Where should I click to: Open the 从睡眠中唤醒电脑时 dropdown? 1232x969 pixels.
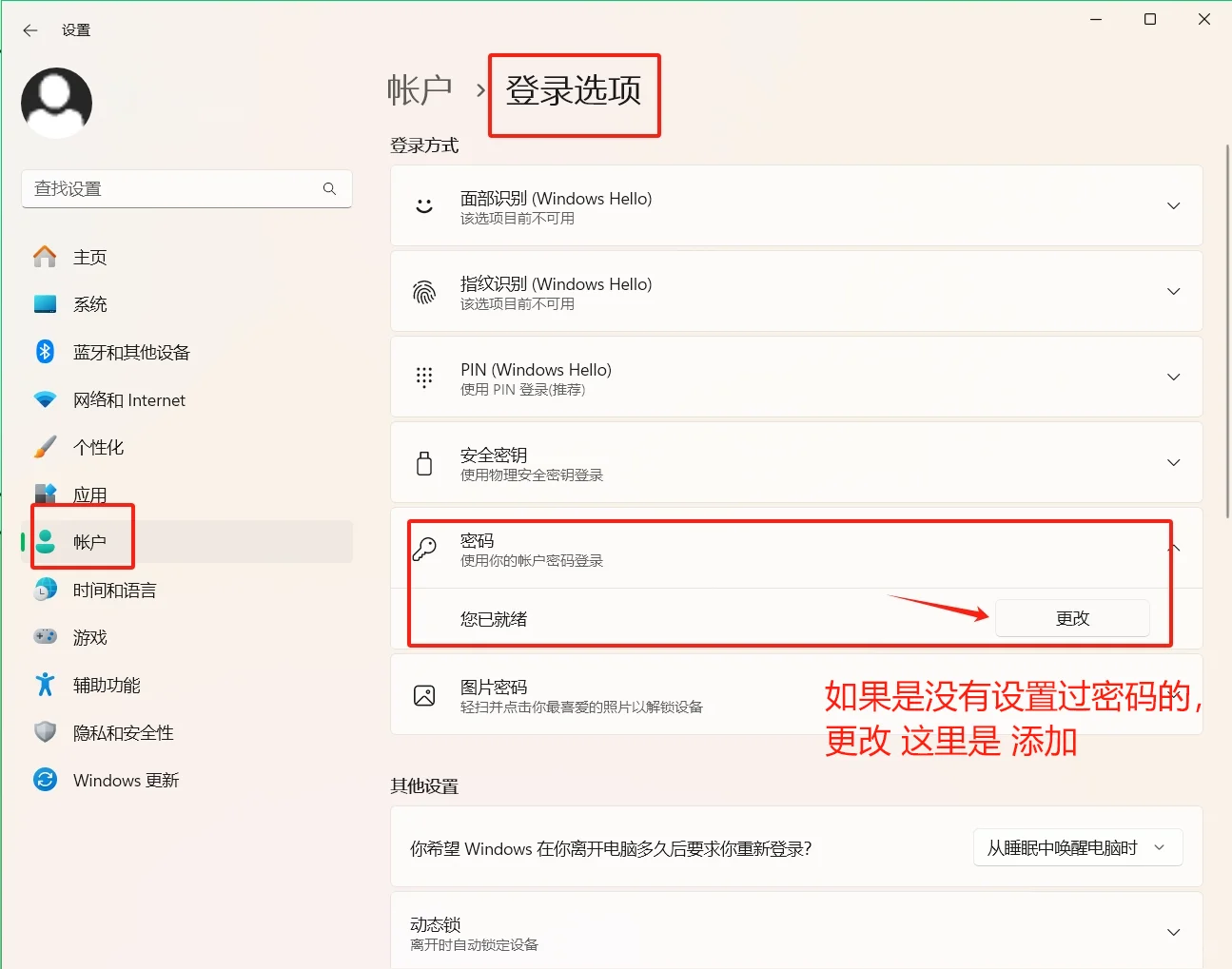[1077, 847]
